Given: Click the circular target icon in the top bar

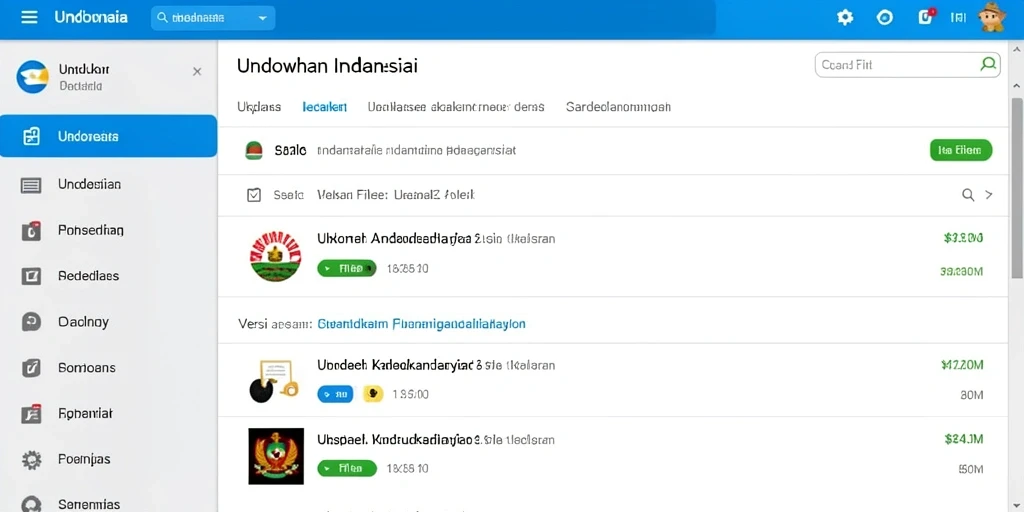Looking at the screenshot, I should [x=885, y=18].
